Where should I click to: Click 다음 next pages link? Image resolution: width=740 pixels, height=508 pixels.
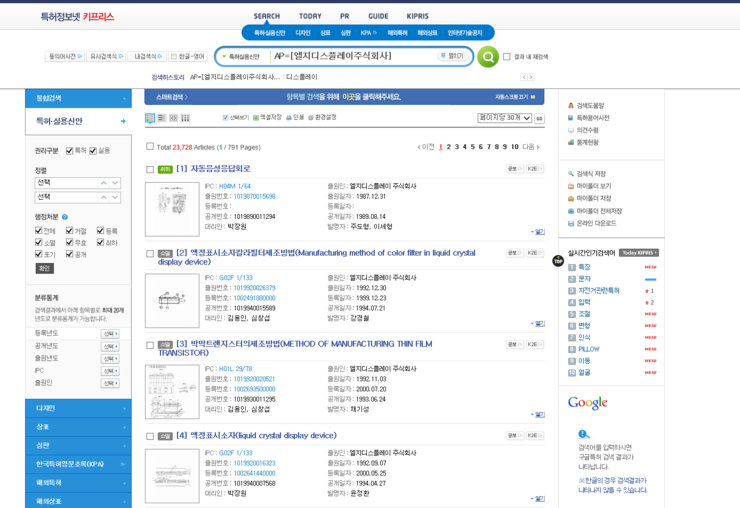pyautogui.click(x=530, y=147)
